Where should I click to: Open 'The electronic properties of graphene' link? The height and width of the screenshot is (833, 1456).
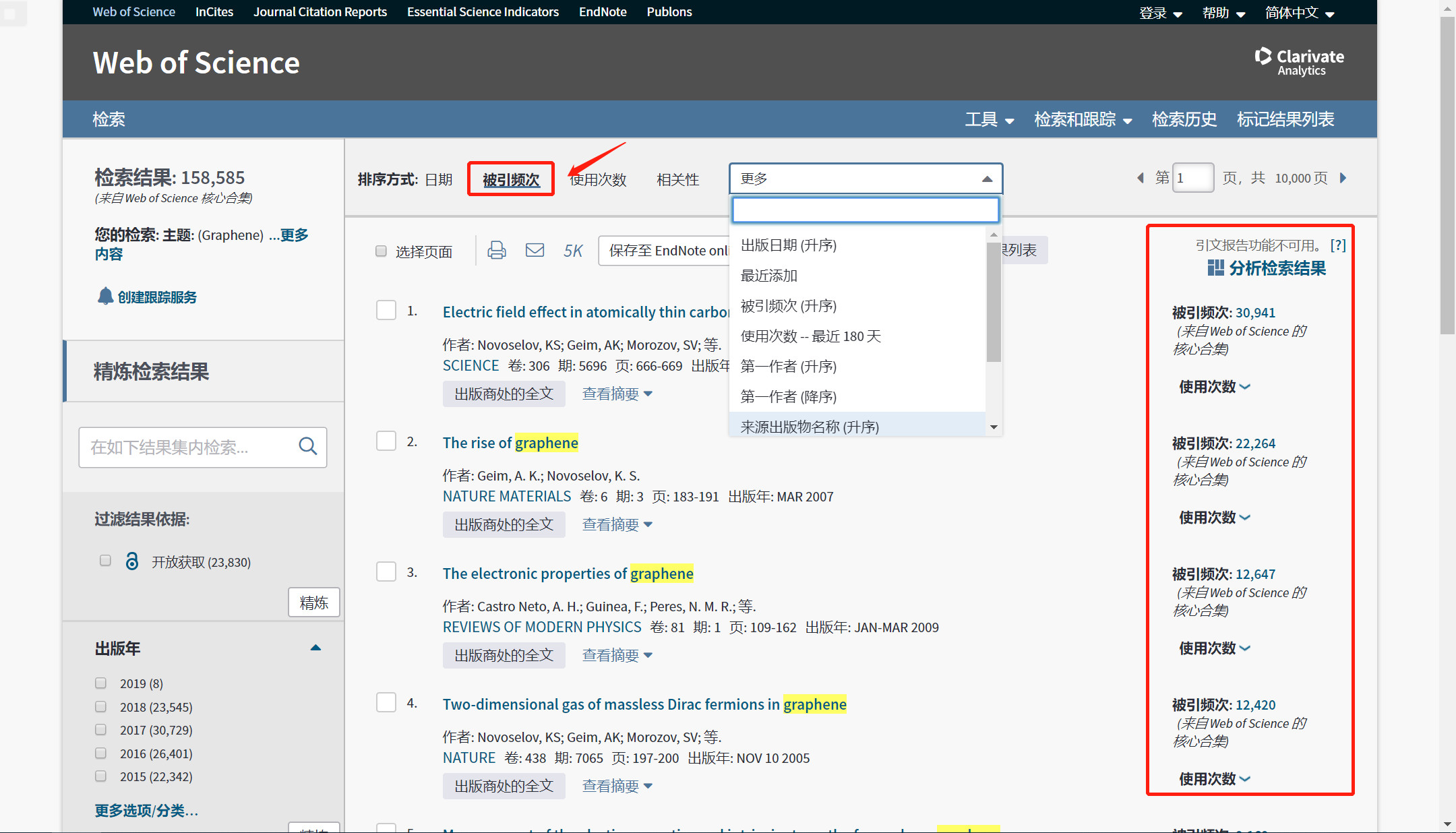point(568,574)
